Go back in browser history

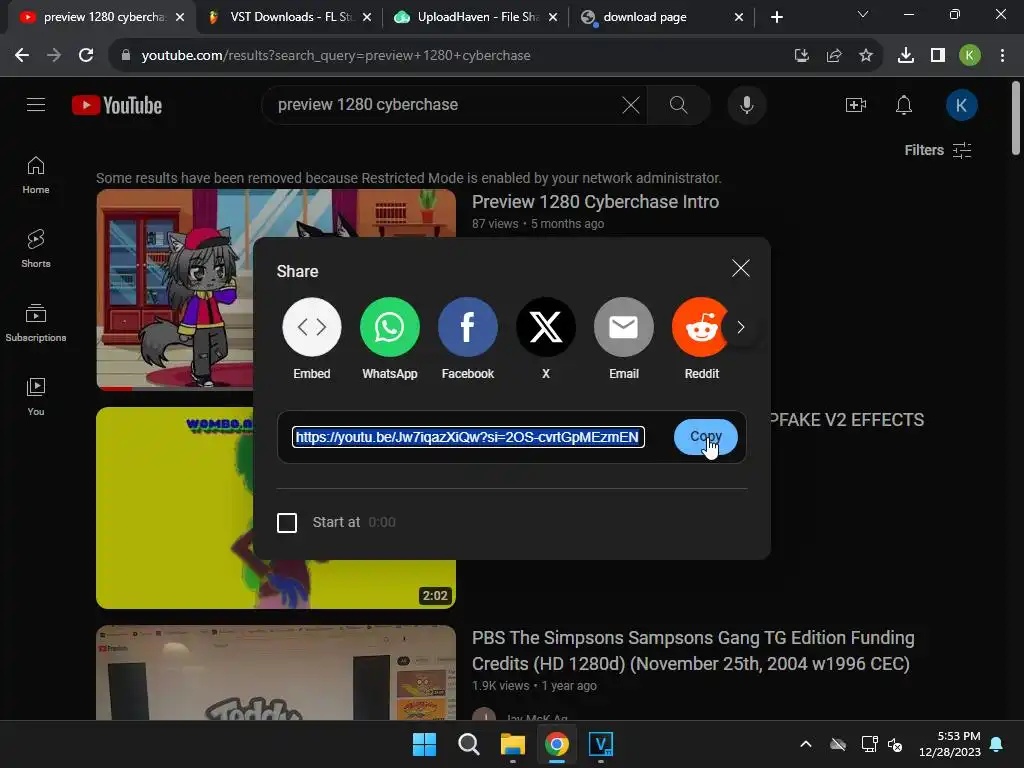[22, 56]
